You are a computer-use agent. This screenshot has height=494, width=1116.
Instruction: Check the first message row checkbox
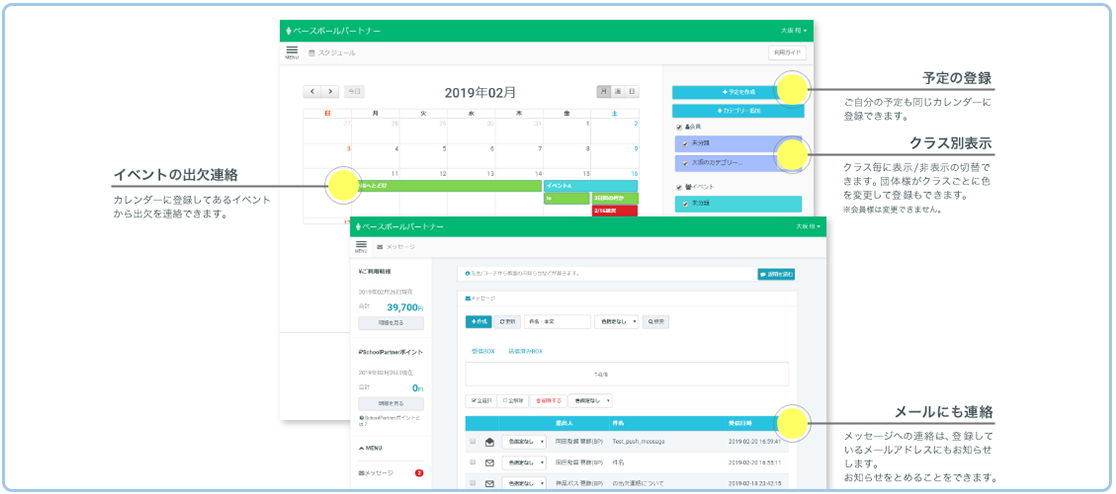pyautogui.click(x=472, y=441)
